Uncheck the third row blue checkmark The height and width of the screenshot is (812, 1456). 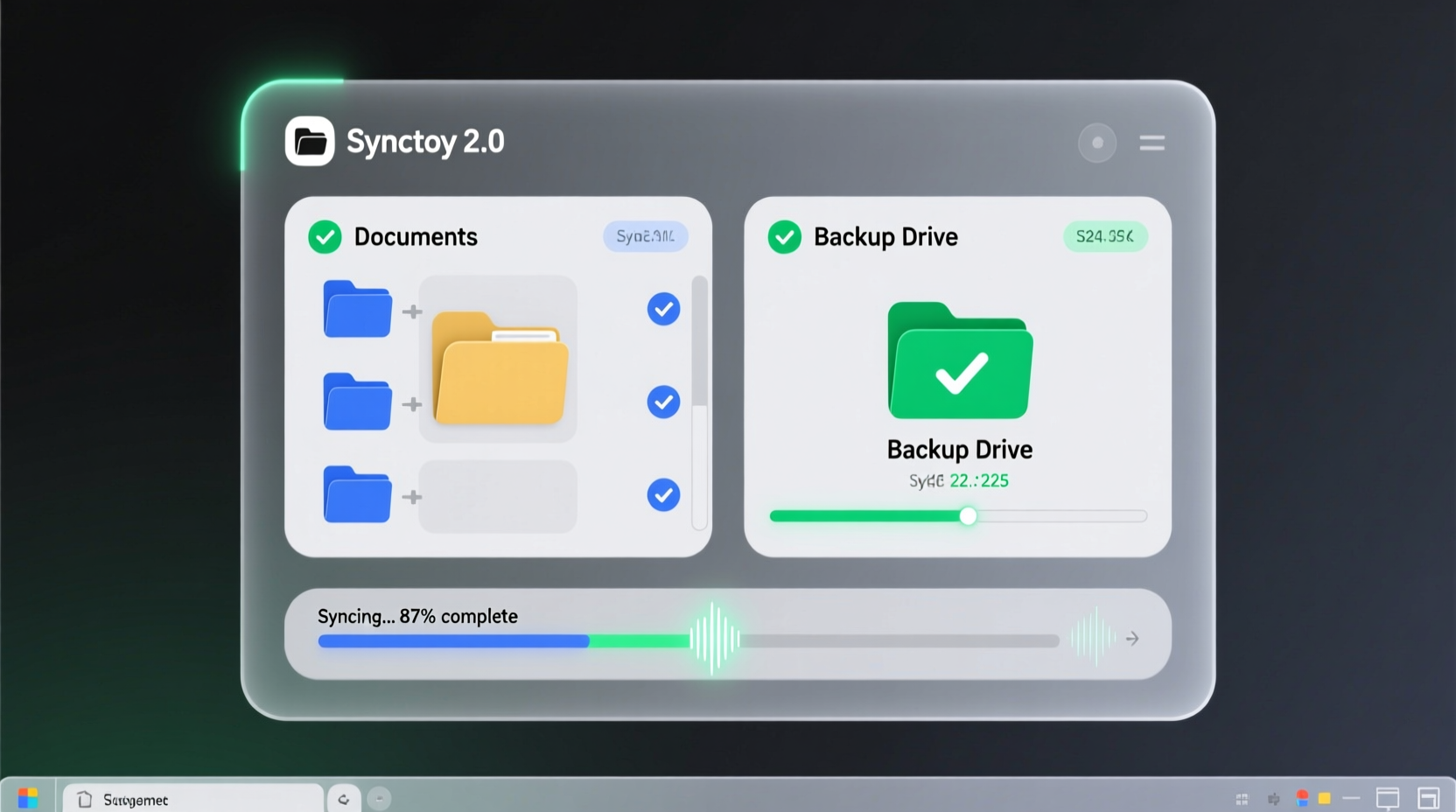click(x=663, y=494)
